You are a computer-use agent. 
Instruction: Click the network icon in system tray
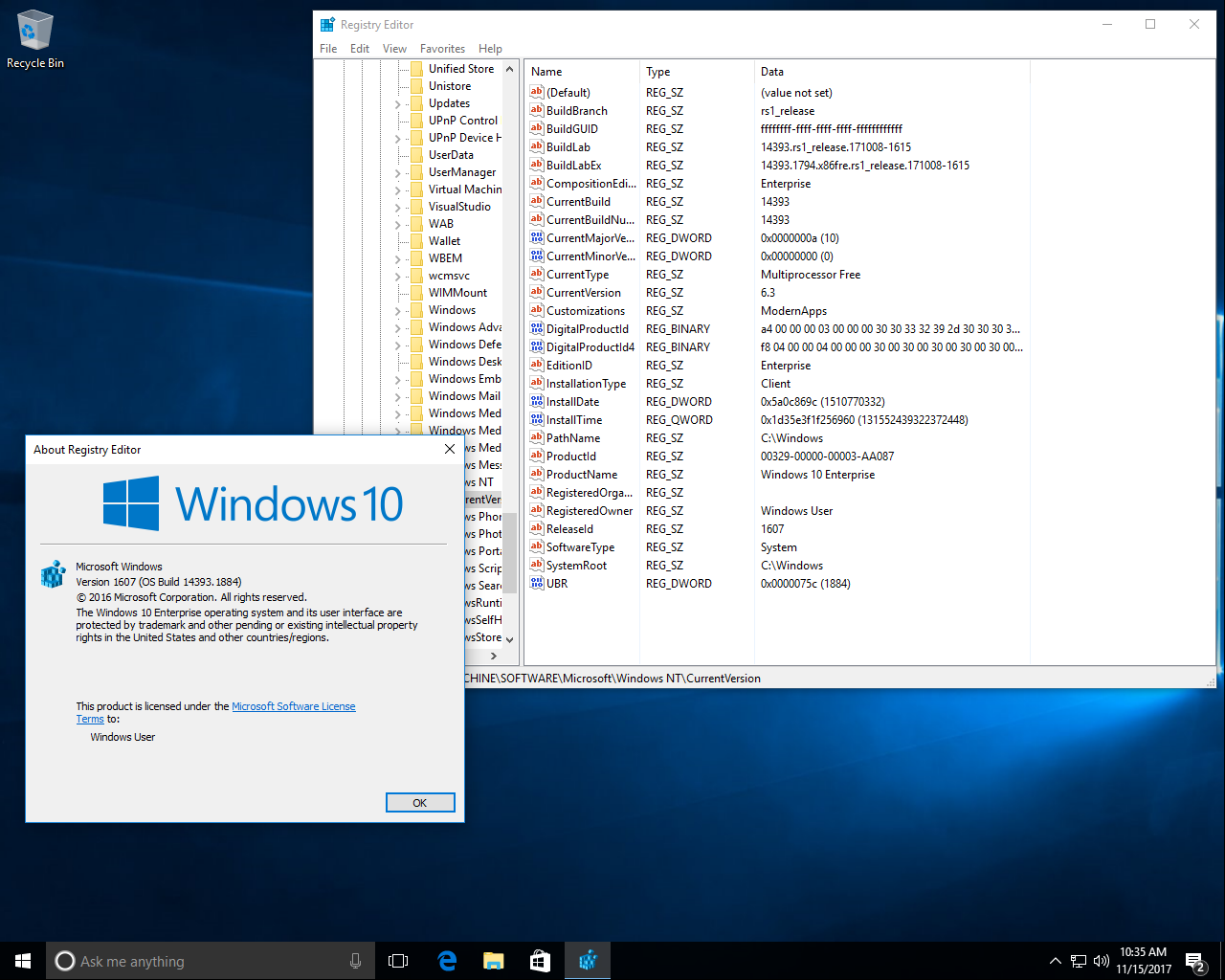point(1079,961)
